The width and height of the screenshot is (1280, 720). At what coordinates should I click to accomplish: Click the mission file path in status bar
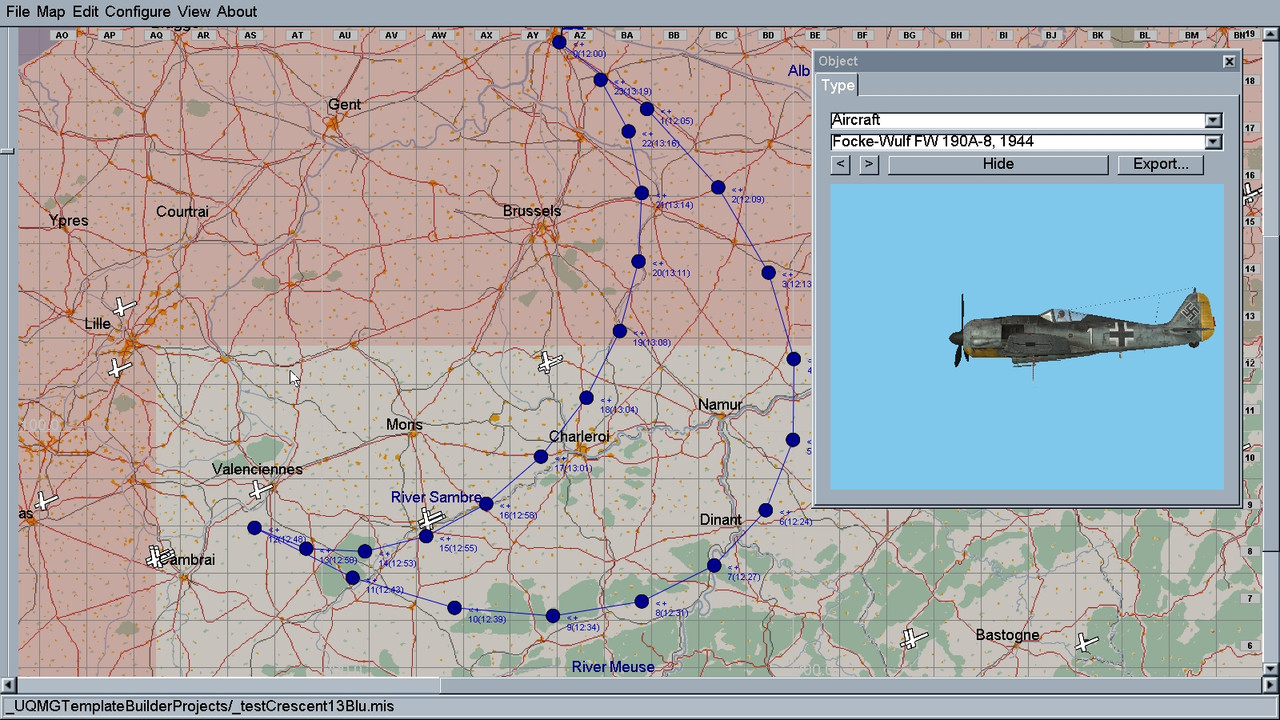(199, 706)
